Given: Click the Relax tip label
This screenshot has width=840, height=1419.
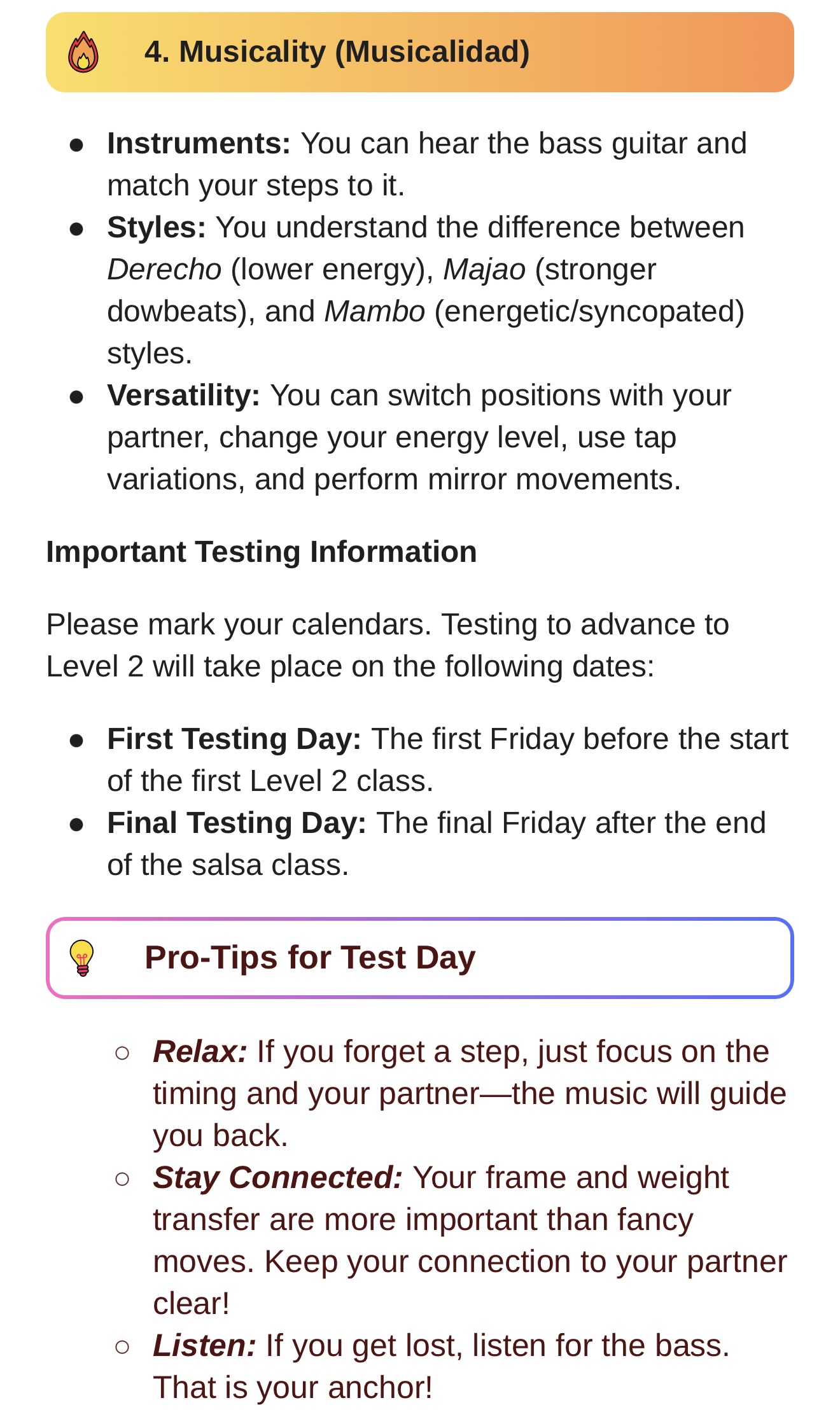Looking at the screenshot, I should pos(200,1052).
